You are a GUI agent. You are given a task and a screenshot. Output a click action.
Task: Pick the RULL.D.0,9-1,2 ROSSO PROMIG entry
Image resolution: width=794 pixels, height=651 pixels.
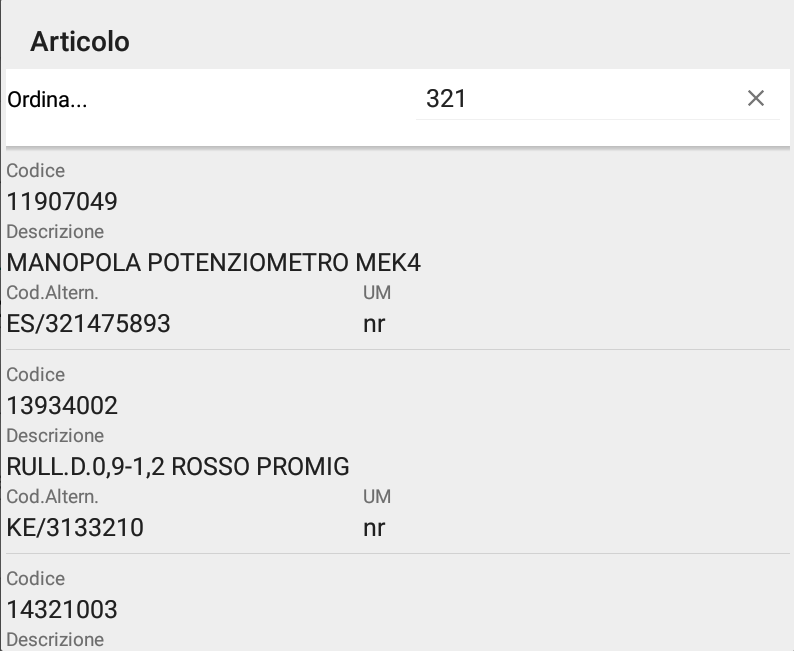178,467
